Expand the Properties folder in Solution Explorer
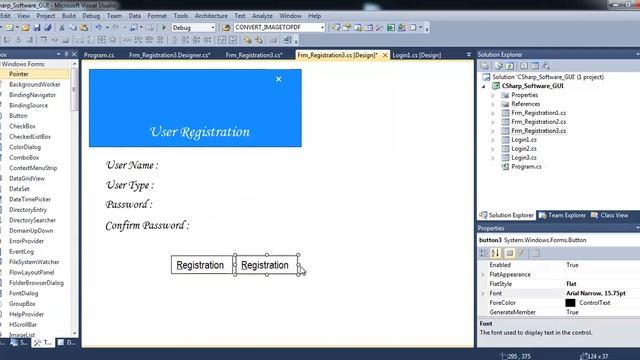 click(x=493, y=95)
